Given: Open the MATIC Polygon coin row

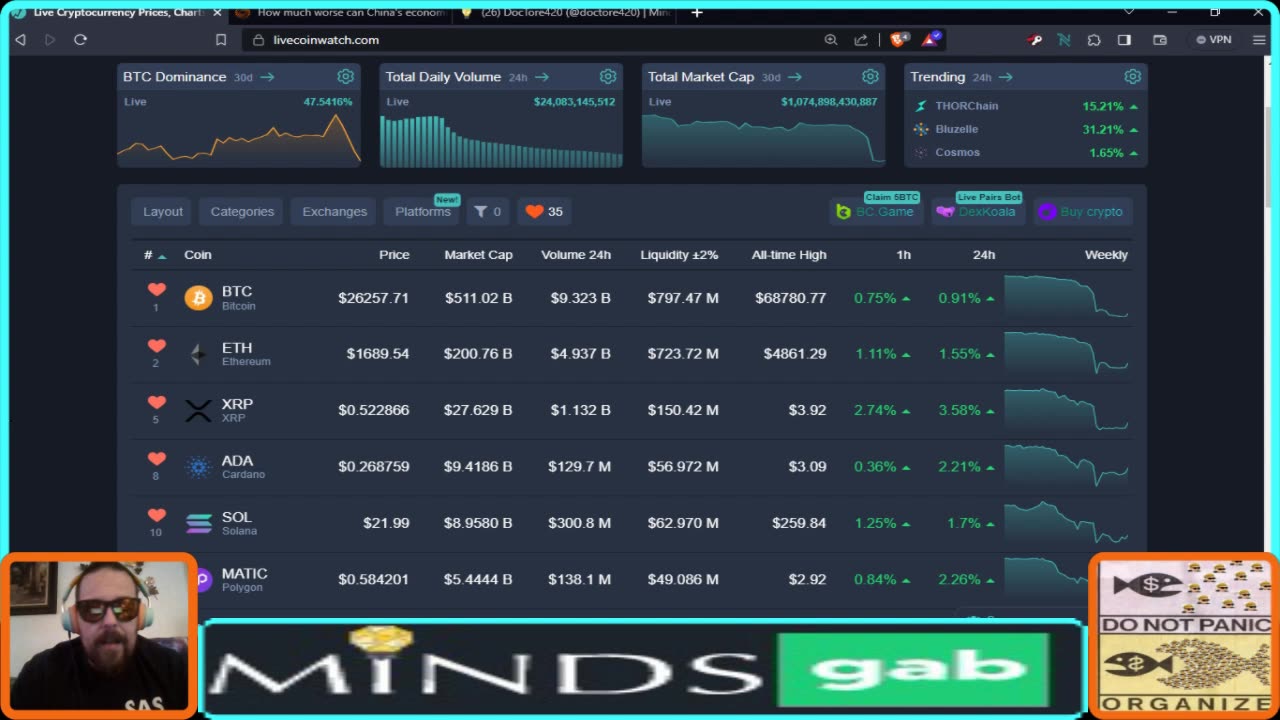Looking at the screenshot, I should pyautogui.click(x=632, y=579).
